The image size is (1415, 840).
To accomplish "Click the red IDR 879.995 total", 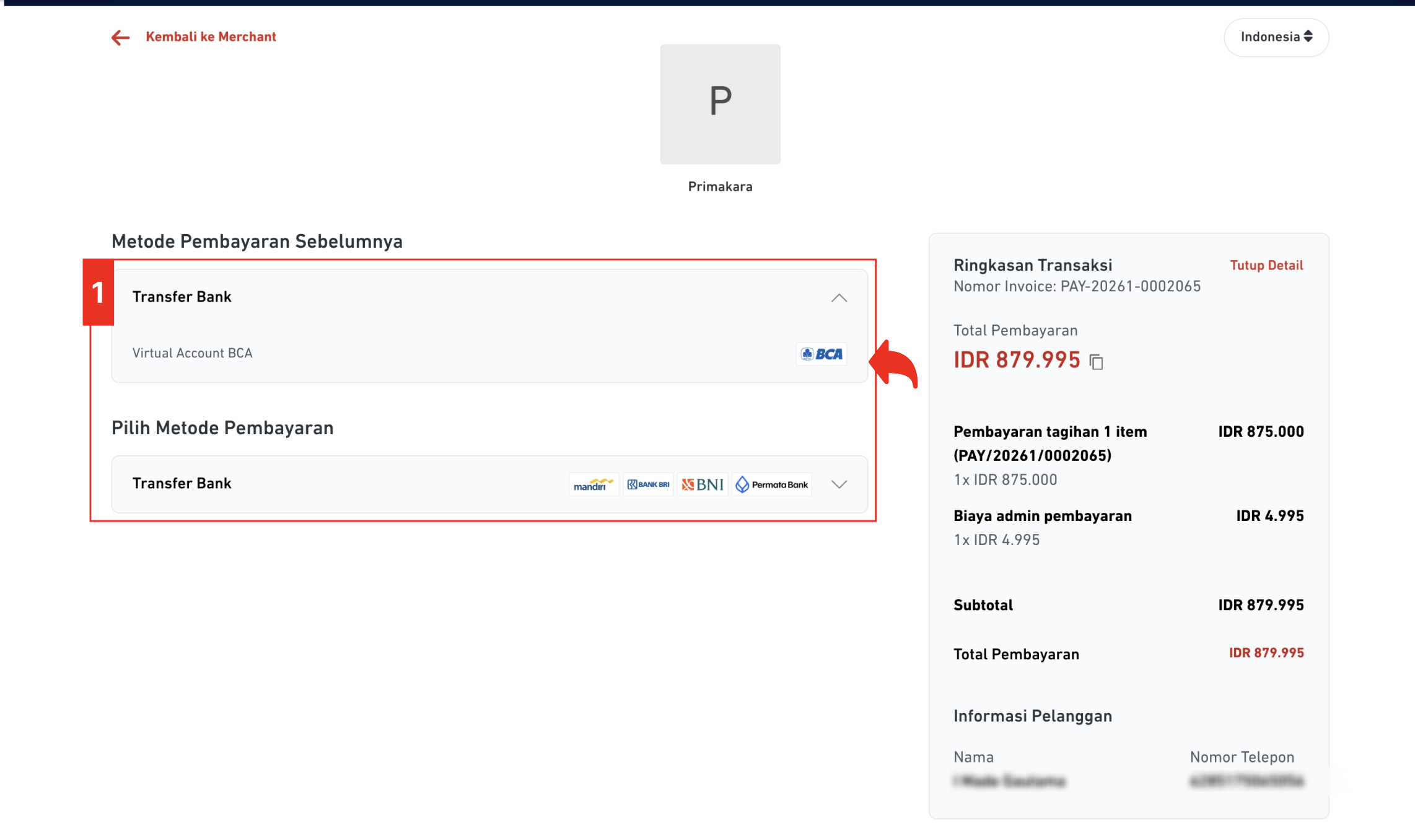I will (x=1017, y=360).
